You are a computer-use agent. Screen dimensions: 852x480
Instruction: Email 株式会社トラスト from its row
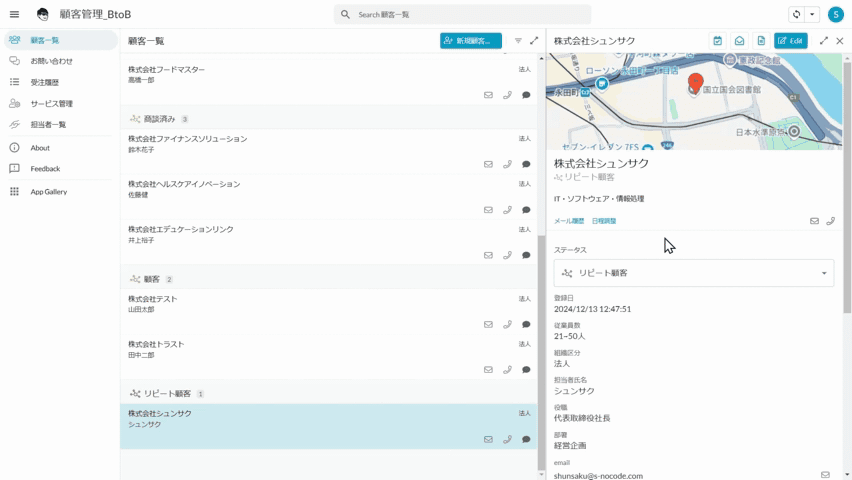[488, 370]
